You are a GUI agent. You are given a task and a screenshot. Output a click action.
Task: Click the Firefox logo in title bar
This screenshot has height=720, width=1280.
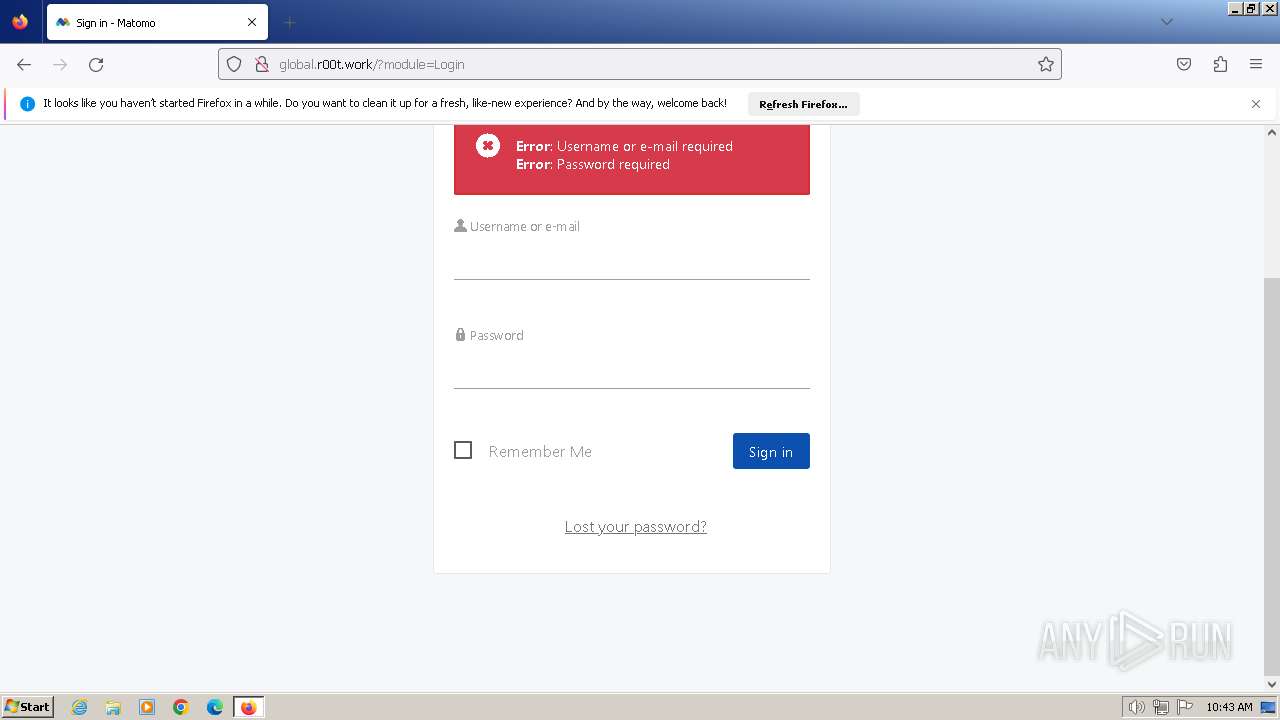click(20, 22)
